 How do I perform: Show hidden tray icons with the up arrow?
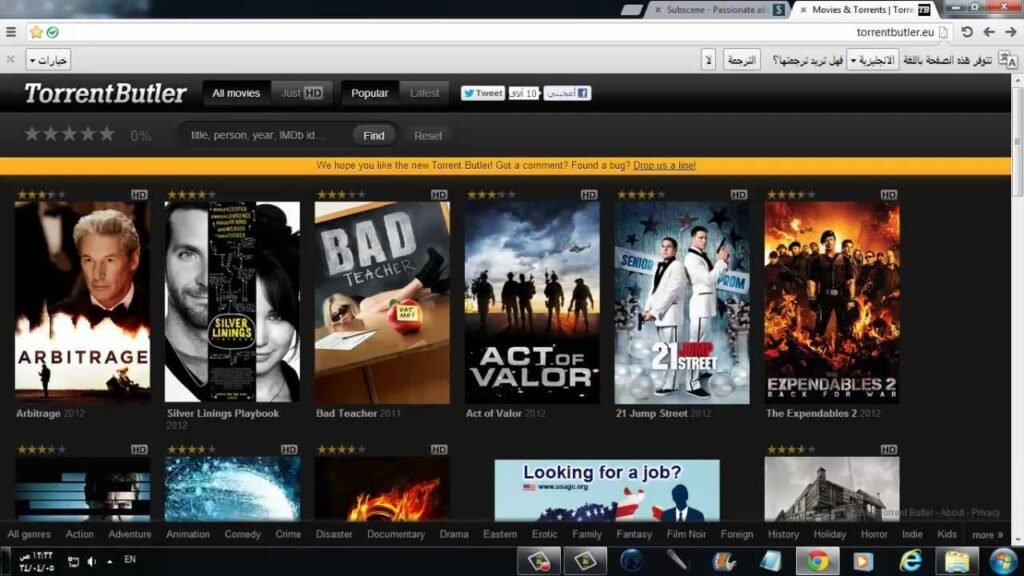click(x=110, y=561)
